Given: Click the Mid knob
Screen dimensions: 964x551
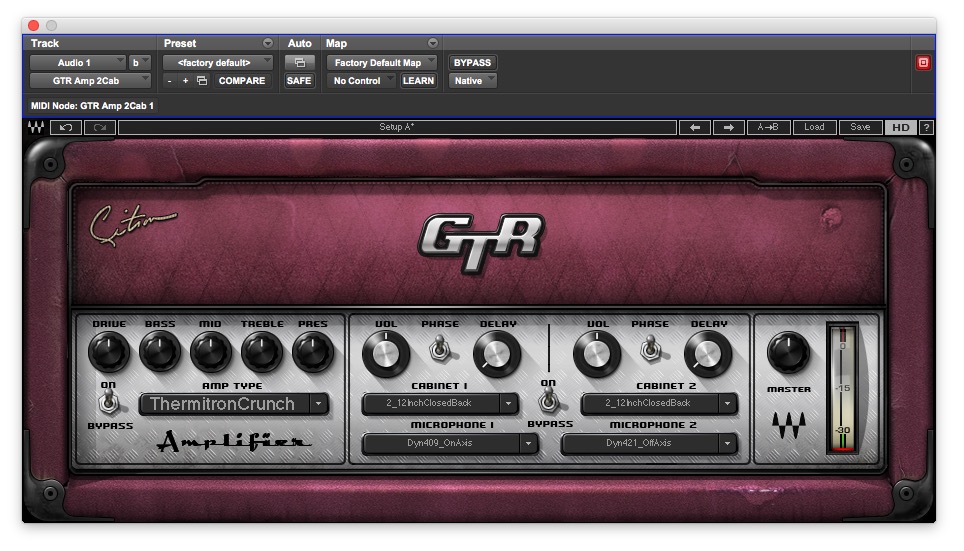Looking at the screenshot, I should click(x=211, y=352).
